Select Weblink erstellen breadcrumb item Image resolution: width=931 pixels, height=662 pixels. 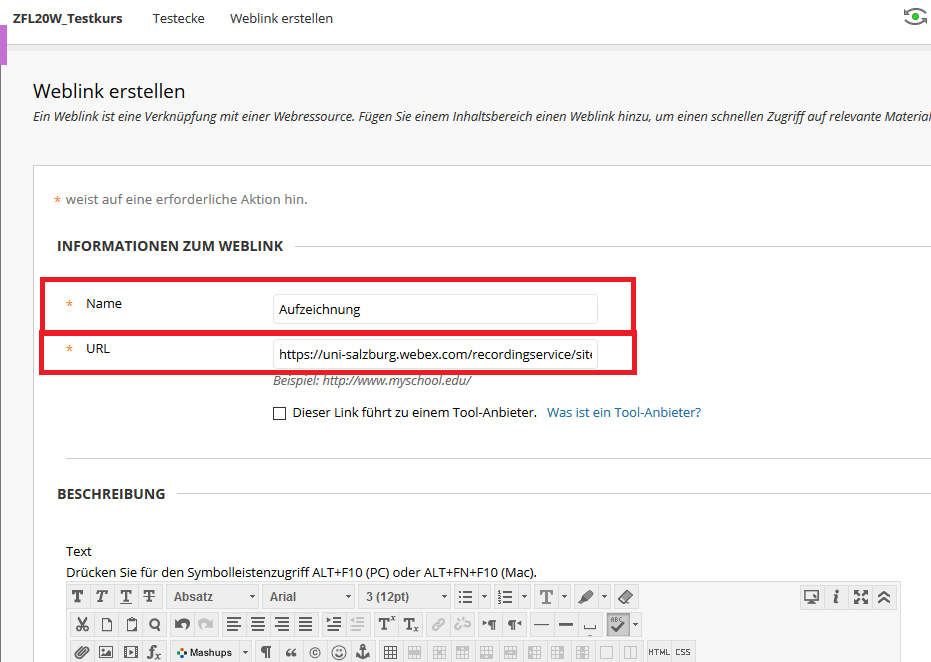coord(281,18)
